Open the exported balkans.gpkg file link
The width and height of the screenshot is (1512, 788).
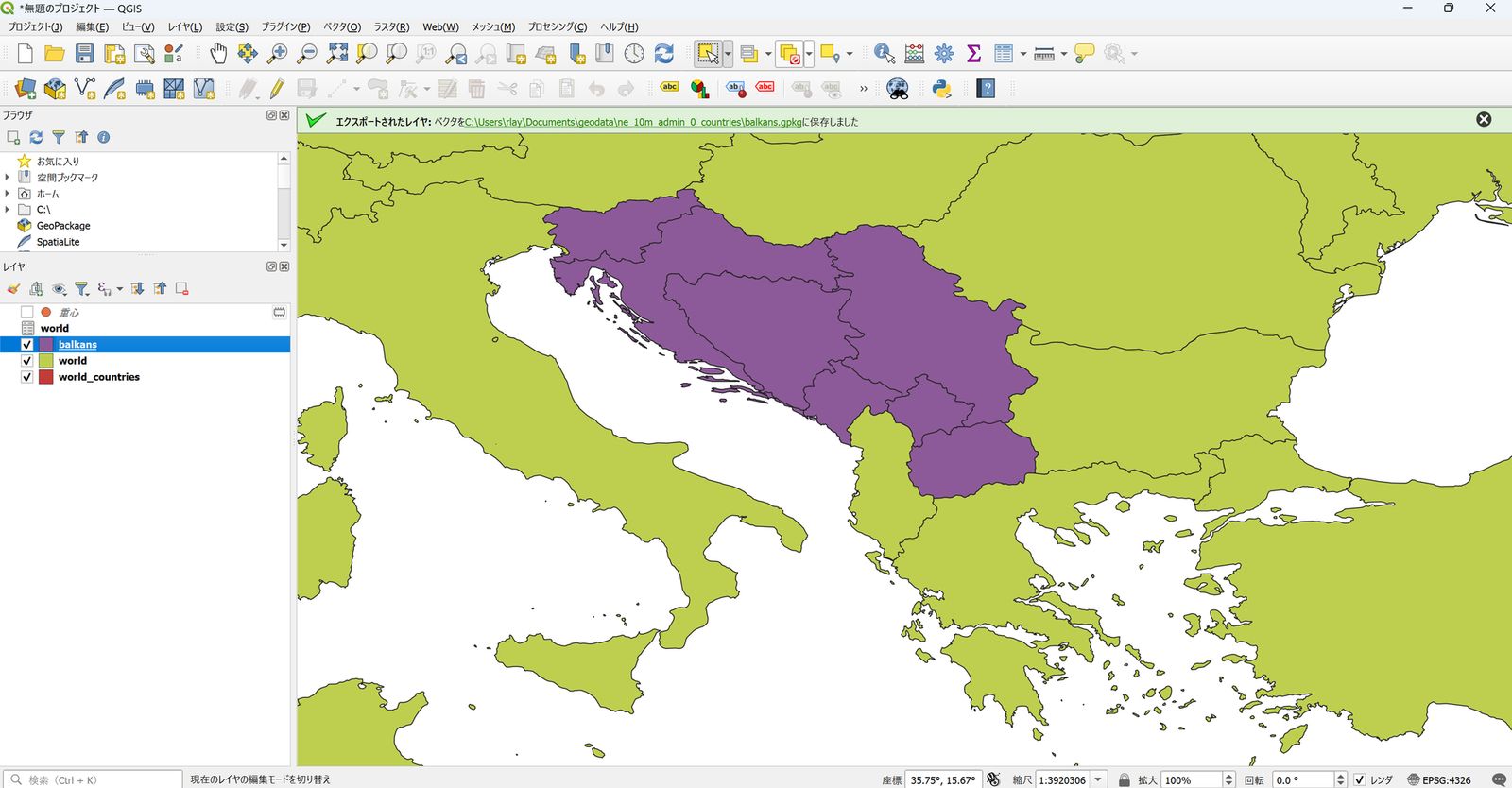pyautogui.click(x=633, y=122)
